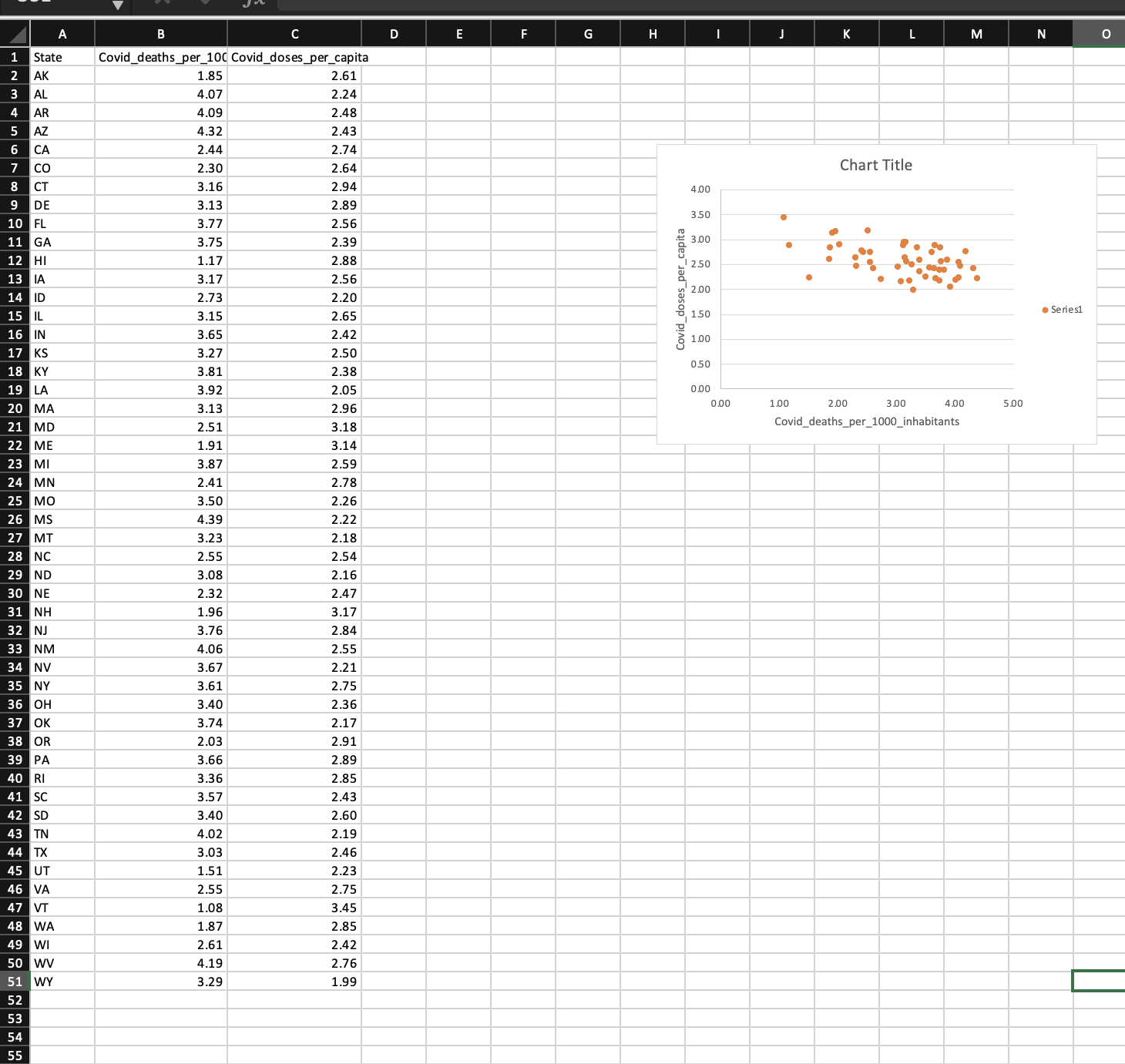Click the deaths value 1.85 for AK
This screenshot has width=1125, height=1064.
click(161, 76)
